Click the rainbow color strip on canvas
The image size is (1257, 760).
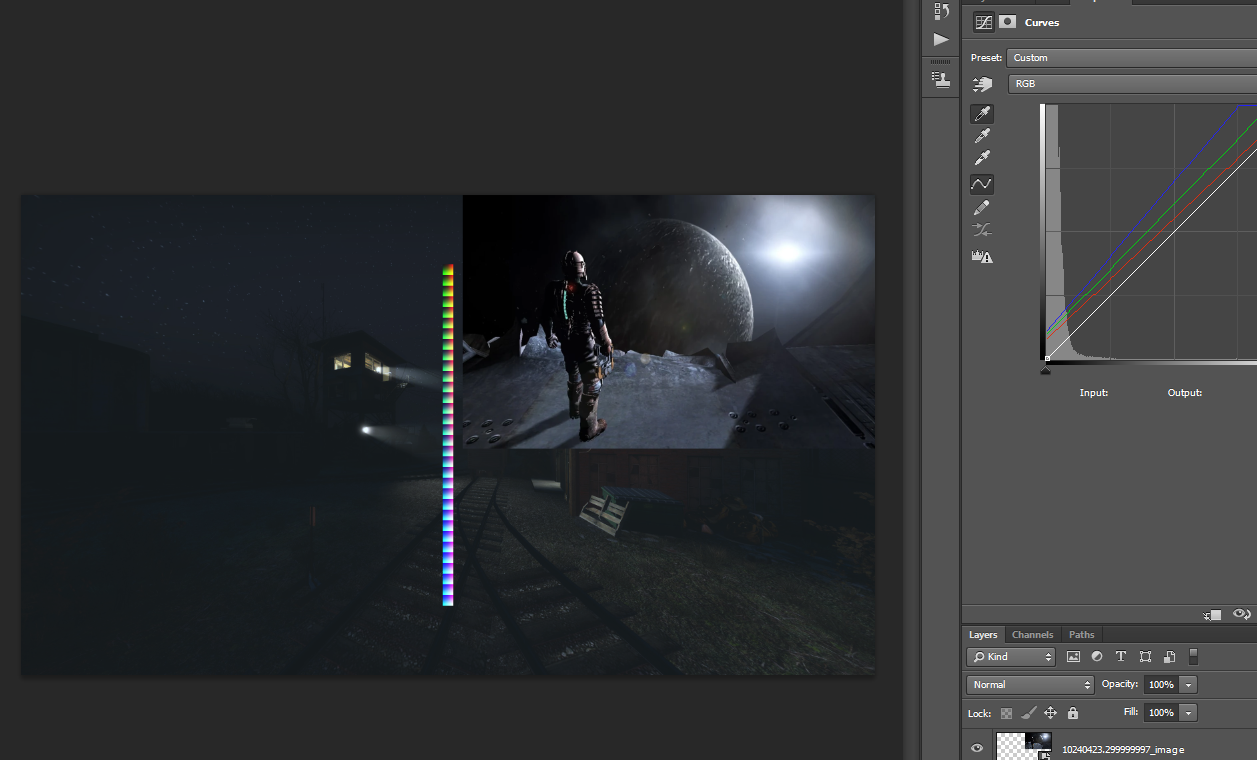(x=448, y=435)
